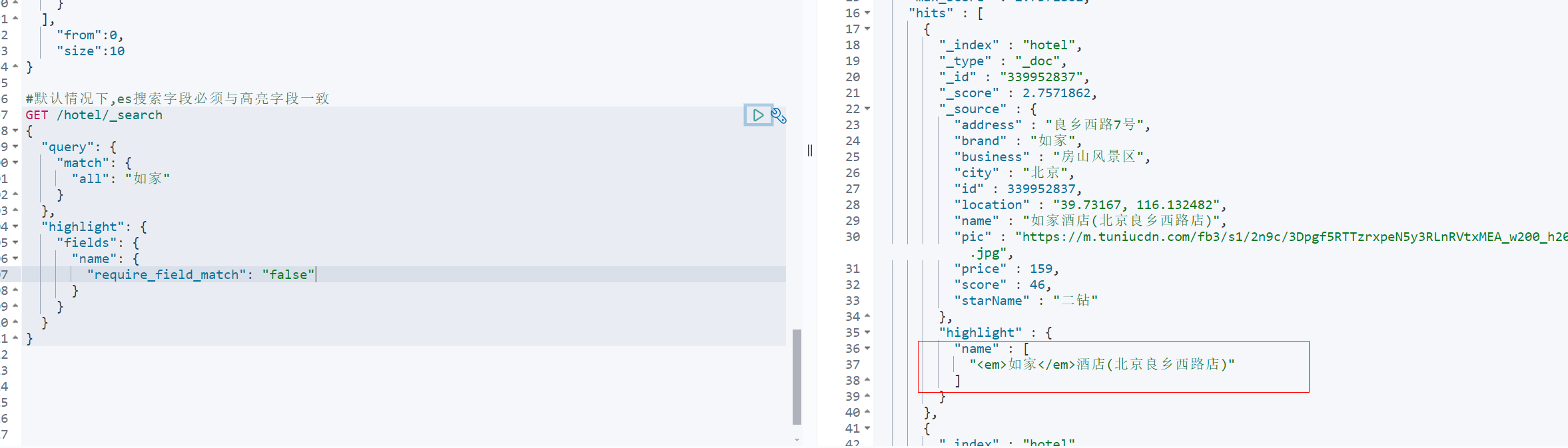Click the "from":0 line in the editor
The height and width of the screenshot is (448, 1568).
[90, 35]
